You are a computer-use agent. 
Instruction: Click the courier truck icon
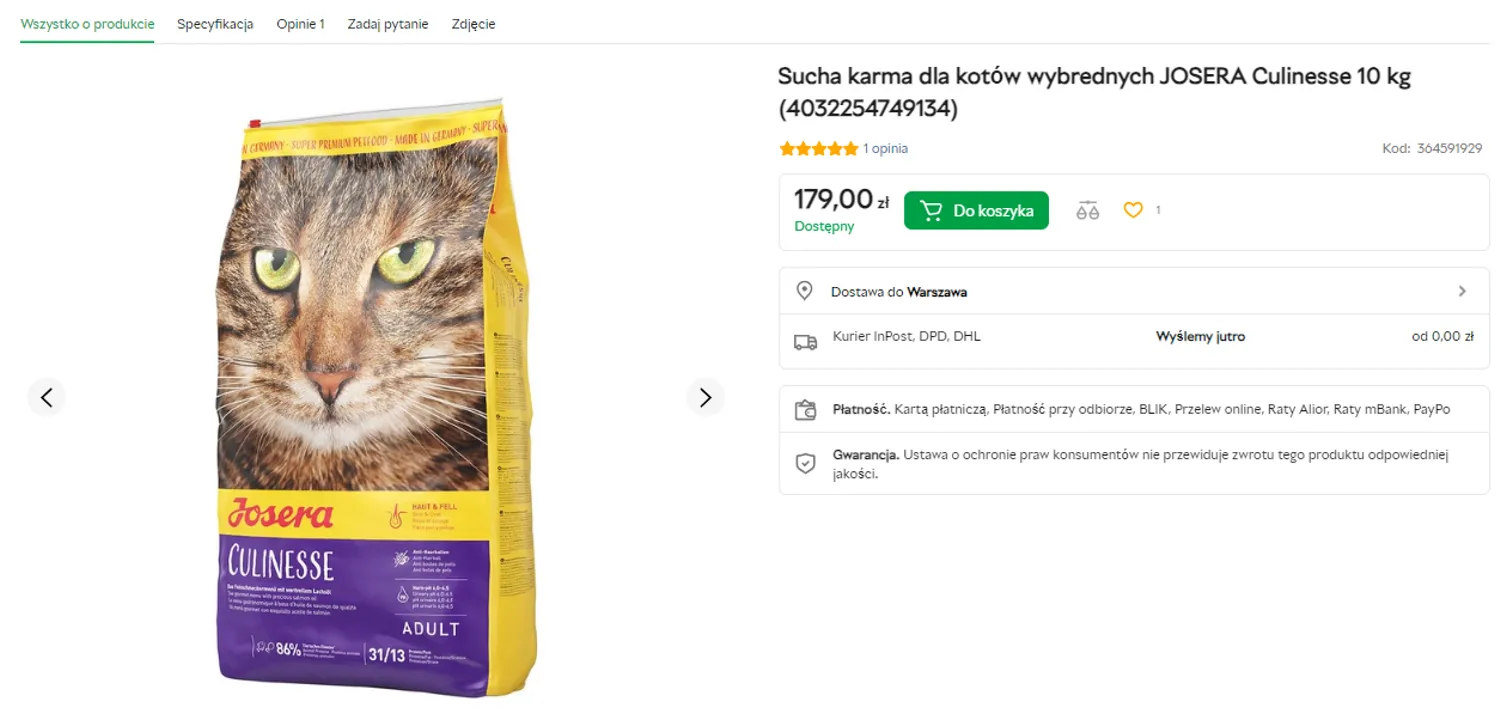coord(805,342)
